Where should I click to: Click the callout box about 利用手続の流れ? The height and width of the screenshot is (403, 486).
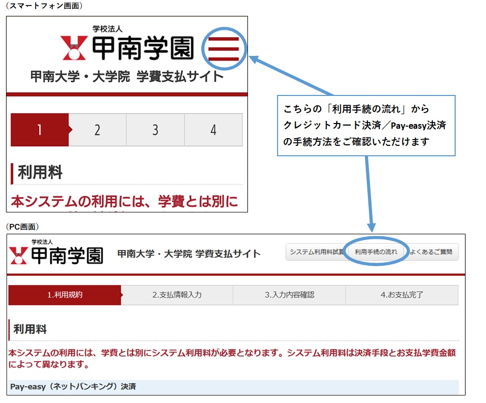(366, 125)
